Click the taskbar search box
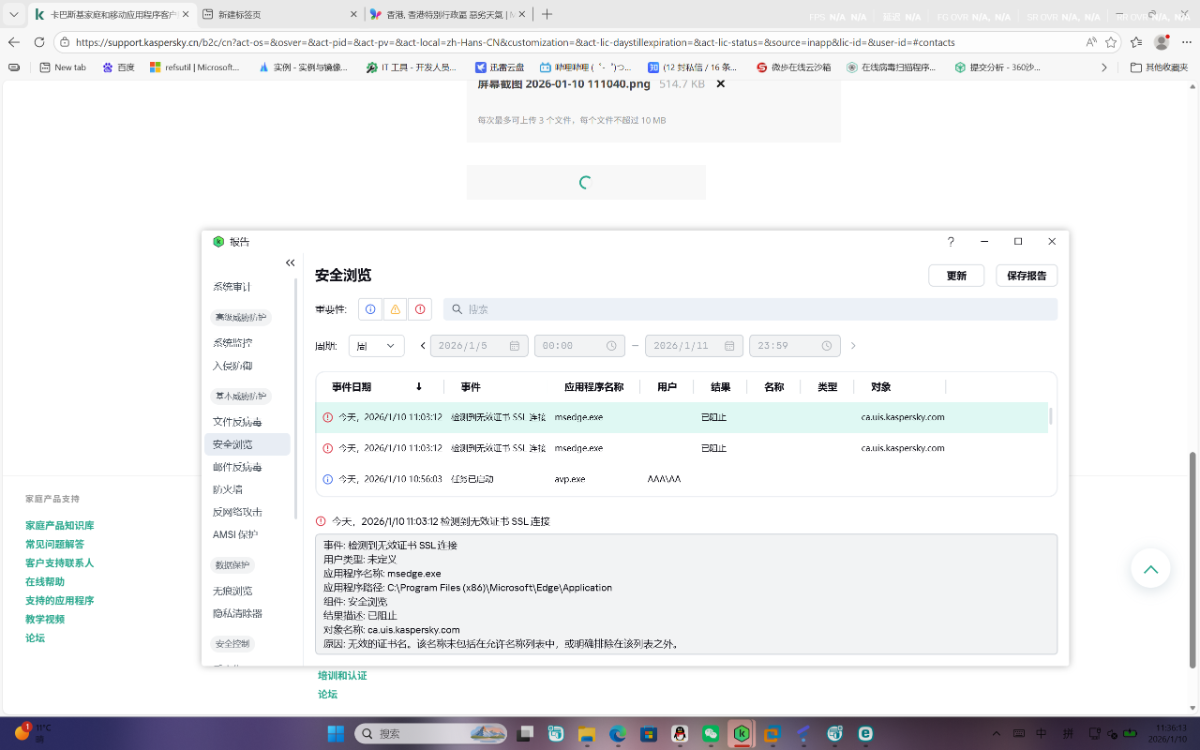 pyautogui.click(x=433, y=733)
